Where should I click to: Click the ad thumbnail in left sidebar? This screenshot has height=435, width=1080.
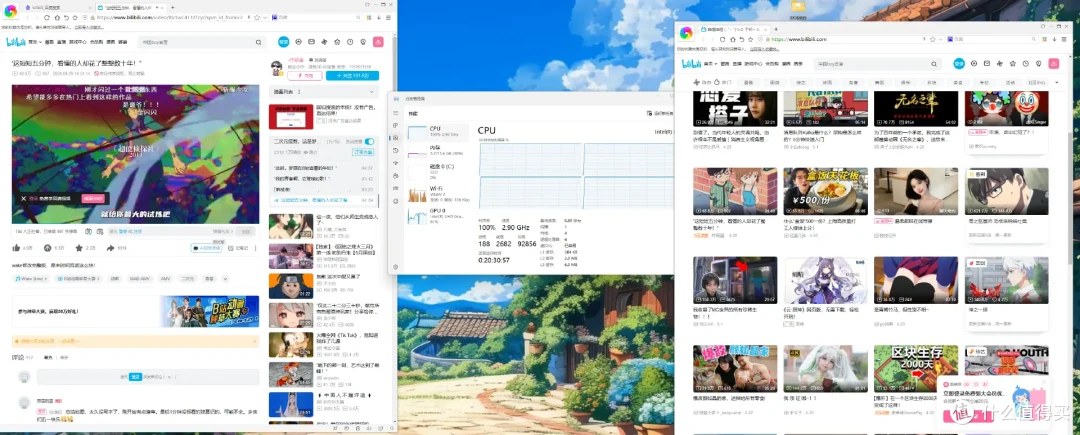tap(291, 117)
